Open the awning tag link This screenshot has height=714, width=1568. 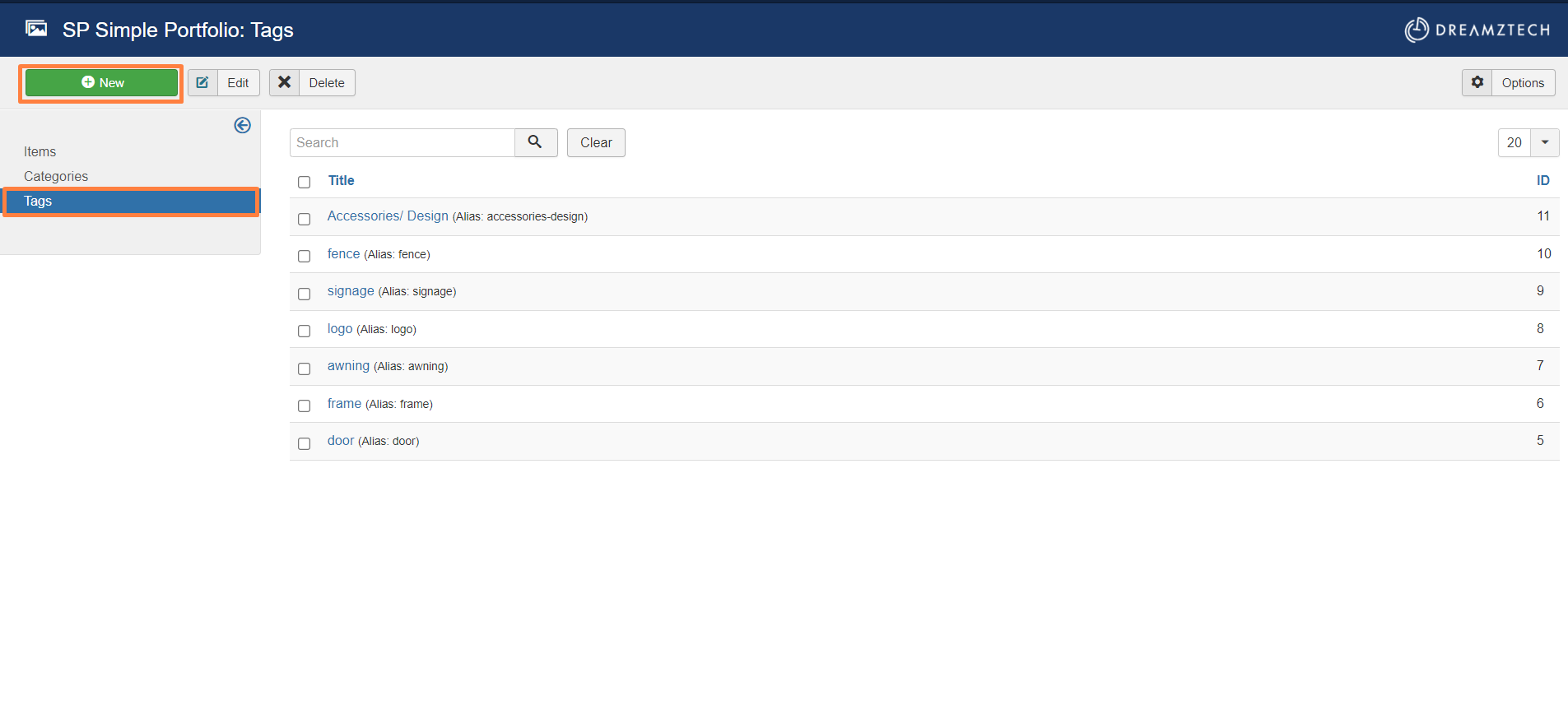click(x=348, y=366)
